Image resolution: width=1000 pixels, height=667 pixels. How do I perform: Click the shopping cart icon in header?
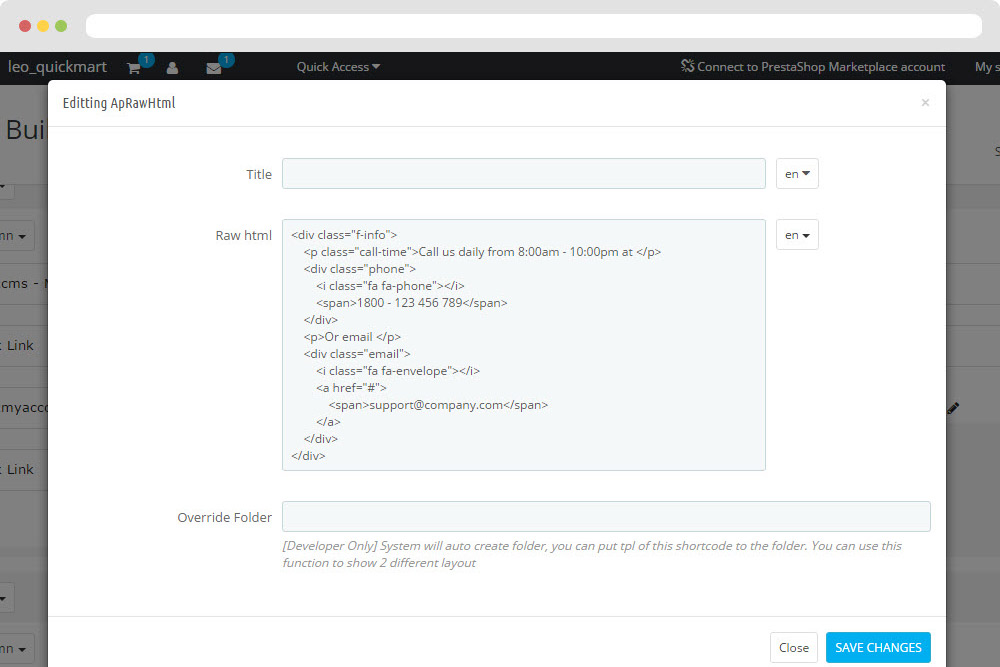coord(133,68)
